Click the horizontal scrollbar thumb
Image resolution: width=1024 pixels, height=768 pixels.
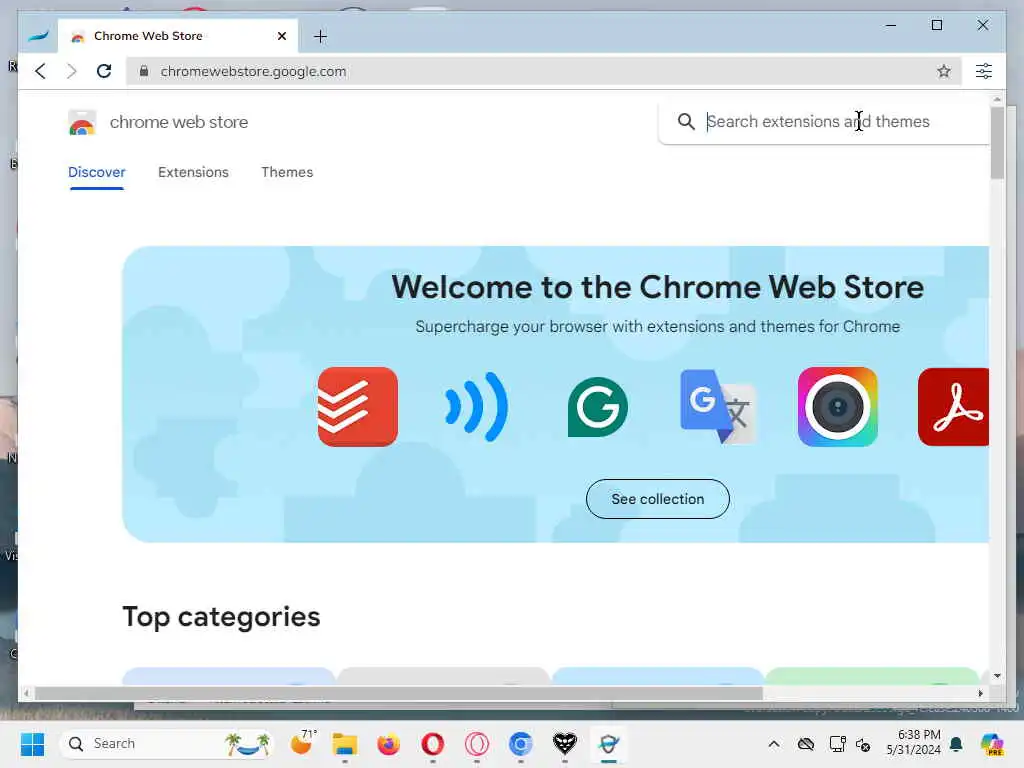(x=398, y=694)
